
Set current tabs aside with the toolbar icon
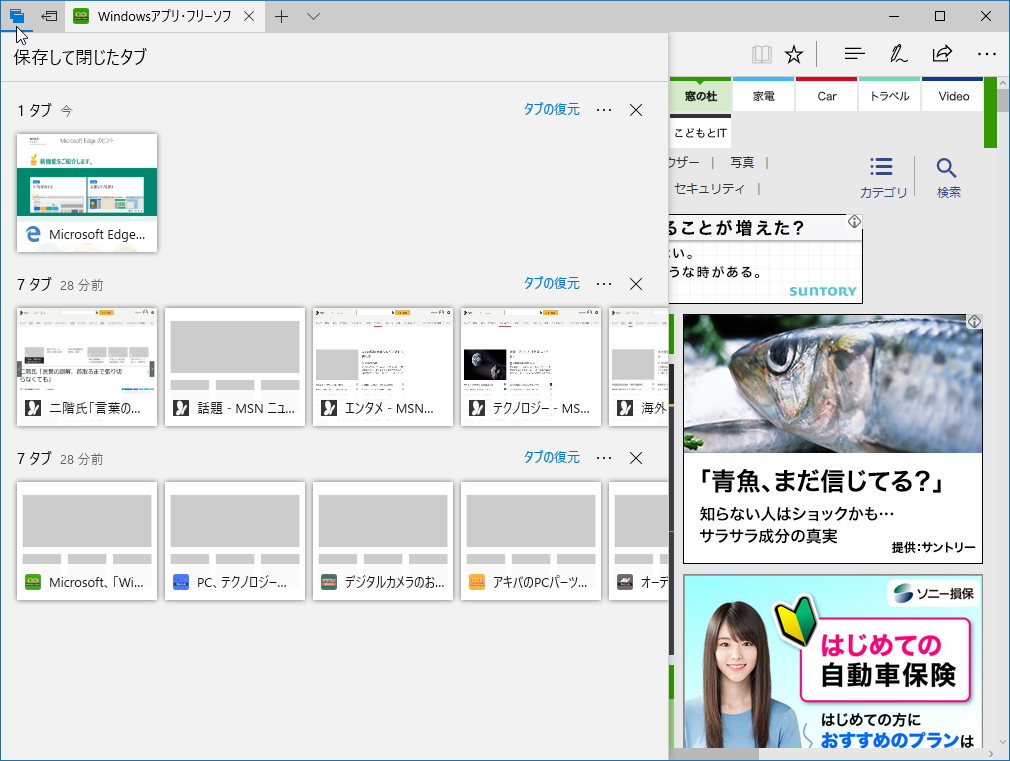48,16
